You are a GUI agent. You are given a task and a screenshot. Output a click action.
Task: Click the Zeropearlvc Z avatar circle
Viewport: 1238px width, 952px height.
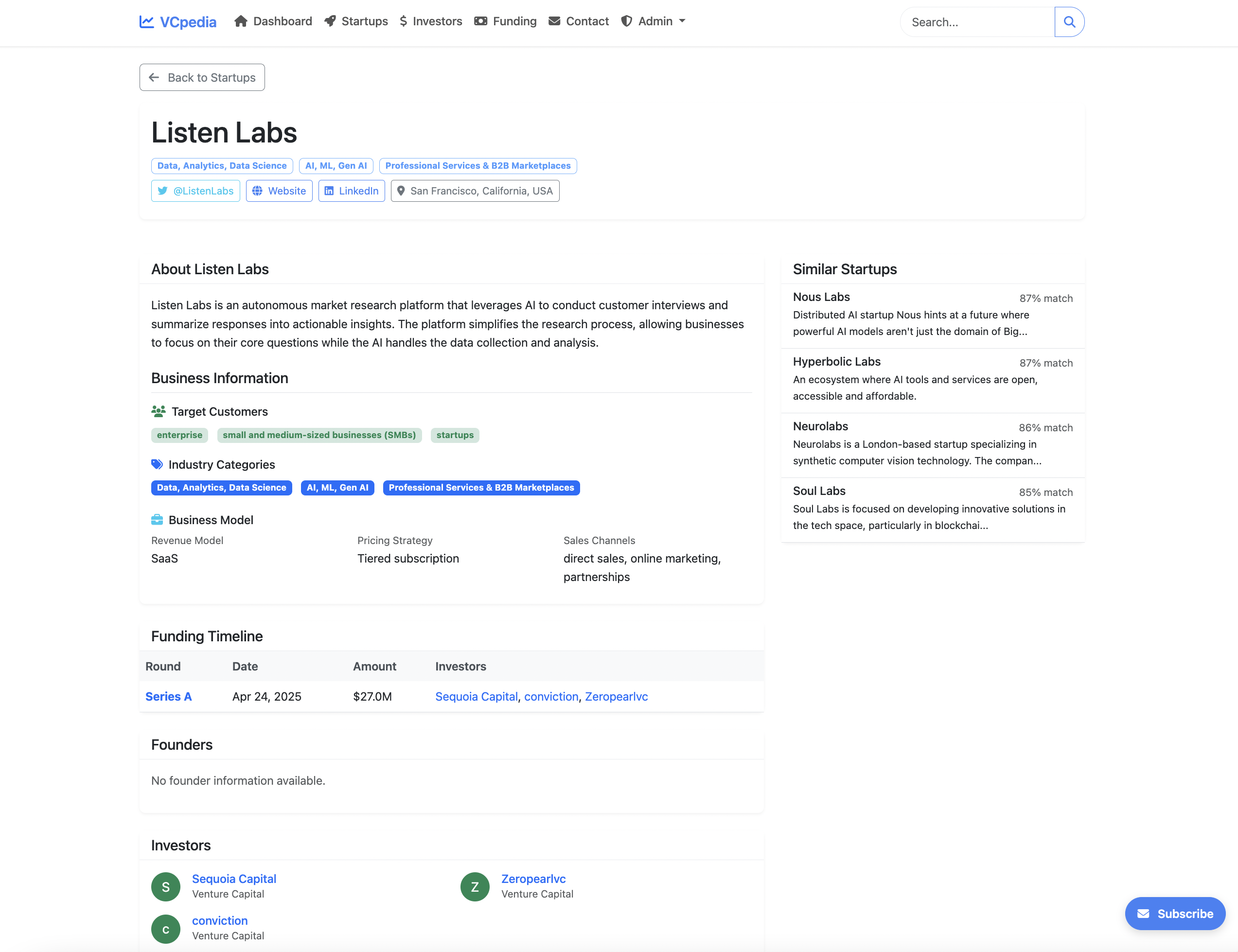point(475,886)
